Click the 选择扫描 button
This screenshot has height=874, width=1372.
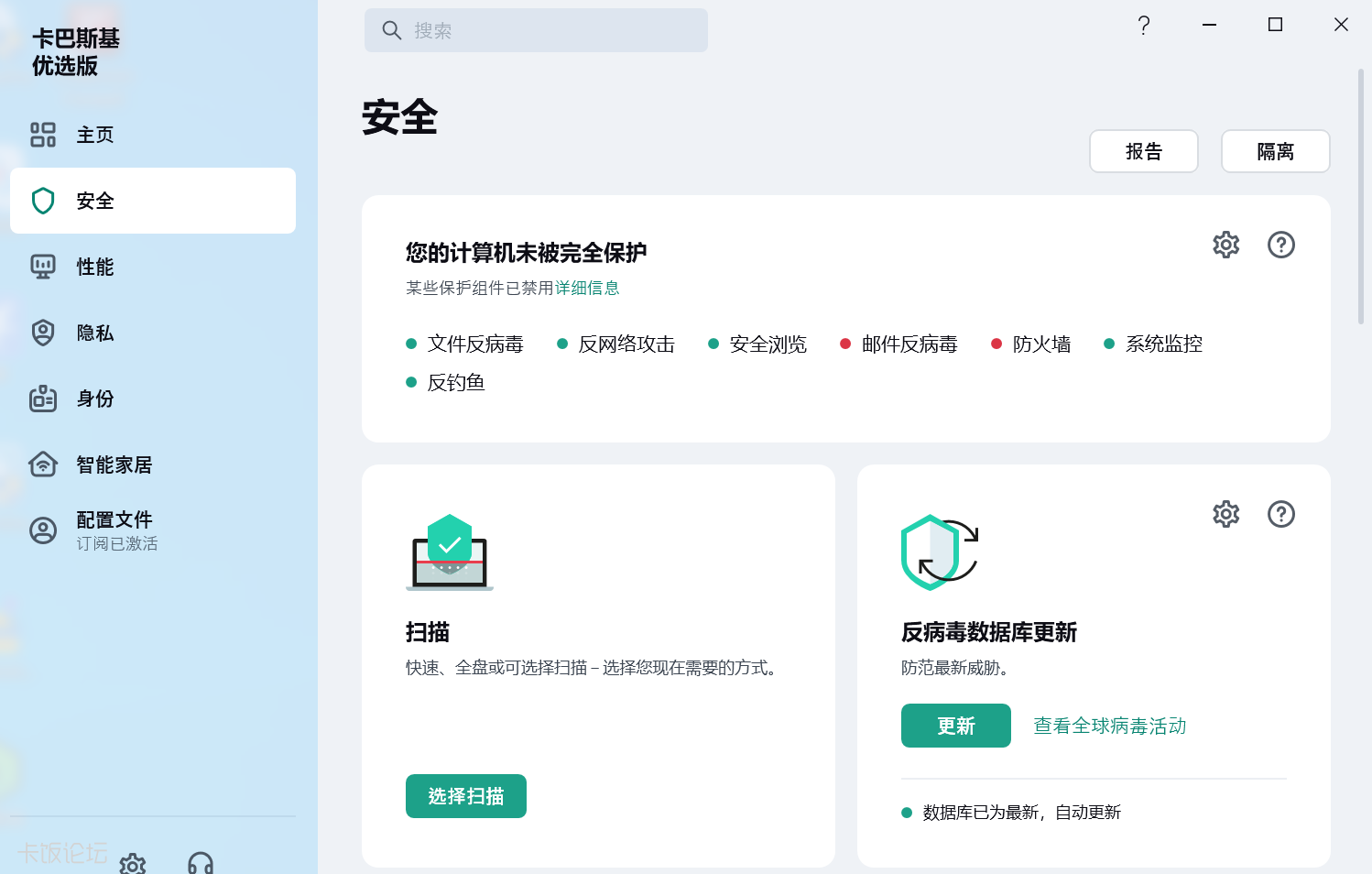(x=466, y=796)
